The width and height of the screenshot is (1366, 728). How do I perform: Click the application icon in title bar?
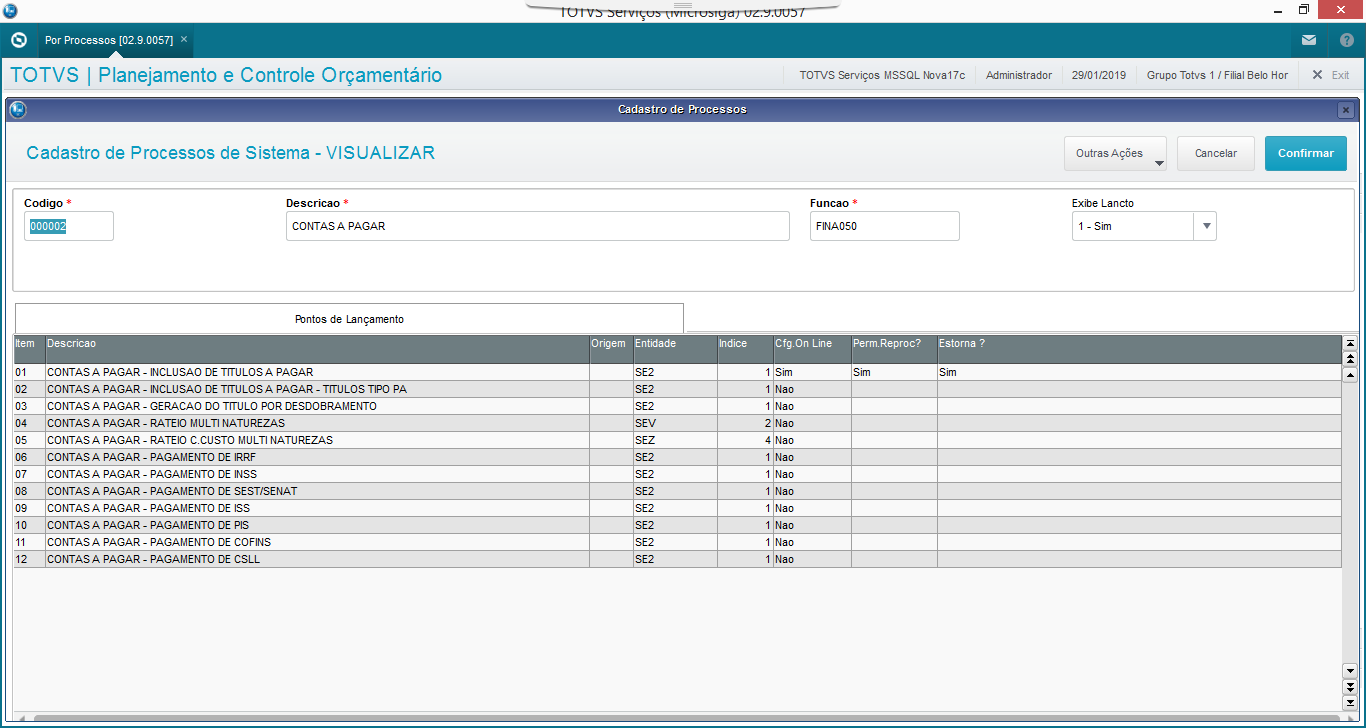[x=9, y=9]
